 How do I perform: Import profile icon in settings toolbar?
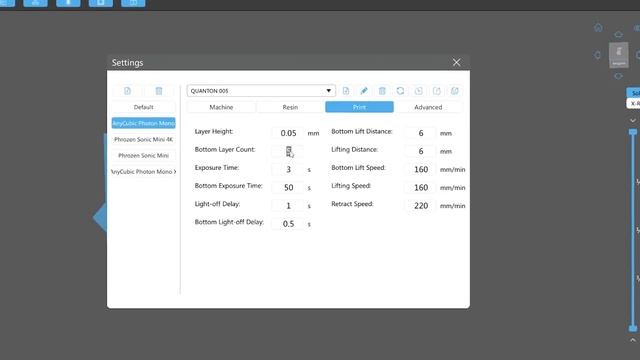418,91
